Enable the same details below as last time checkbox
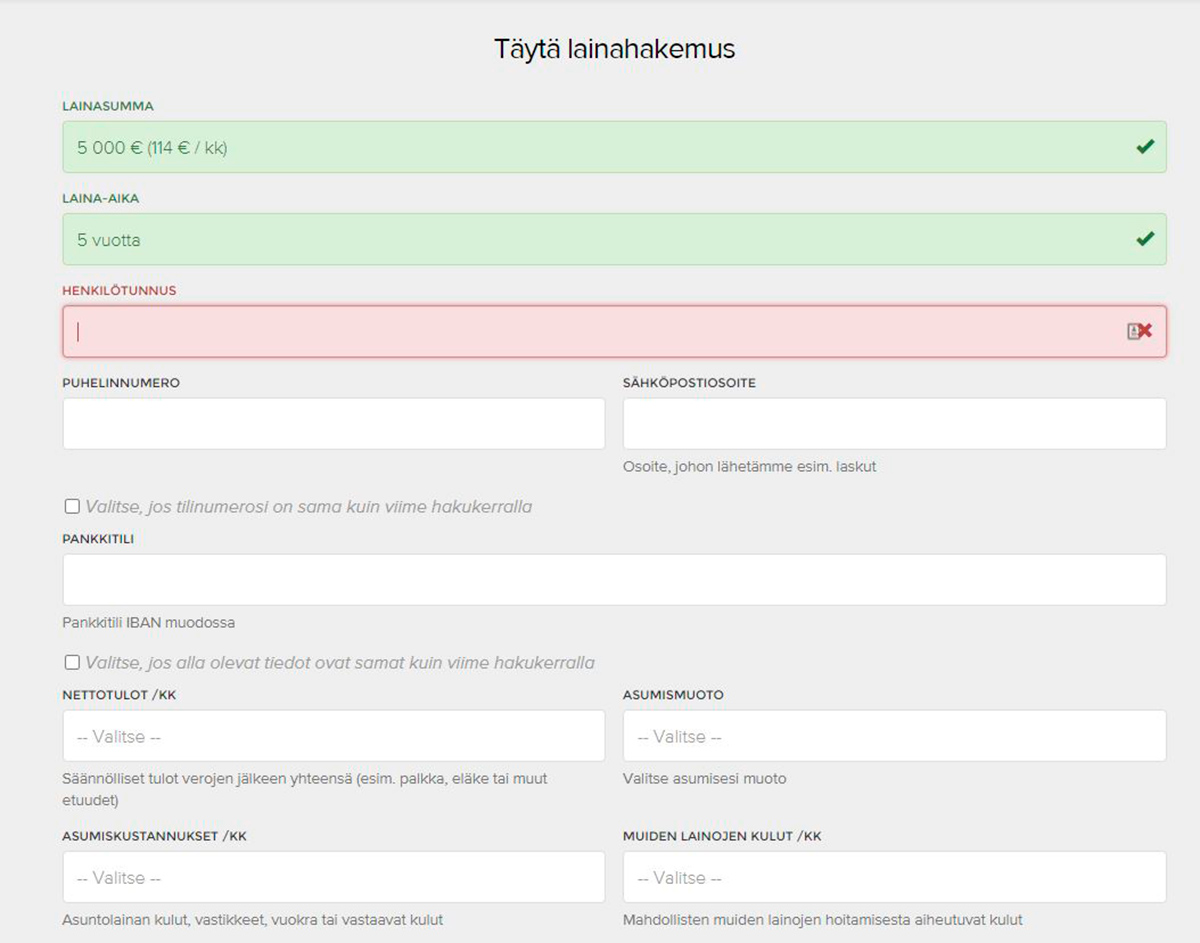Image resolution: width=1200 pixels, height=943 pixels. [72, 663]
